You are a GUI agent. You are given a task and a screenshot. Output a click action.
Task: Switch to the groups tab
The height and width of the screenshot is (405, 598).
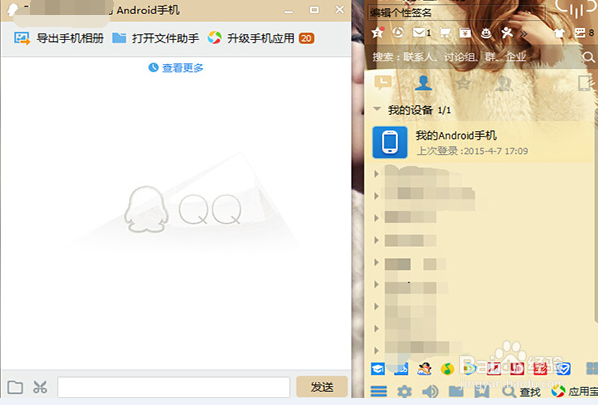pos(504,82)
